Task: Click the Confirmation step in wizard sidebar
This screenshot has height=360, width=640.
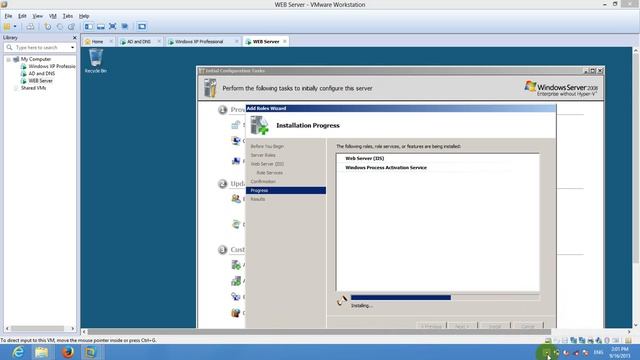Action: (263, 182)
